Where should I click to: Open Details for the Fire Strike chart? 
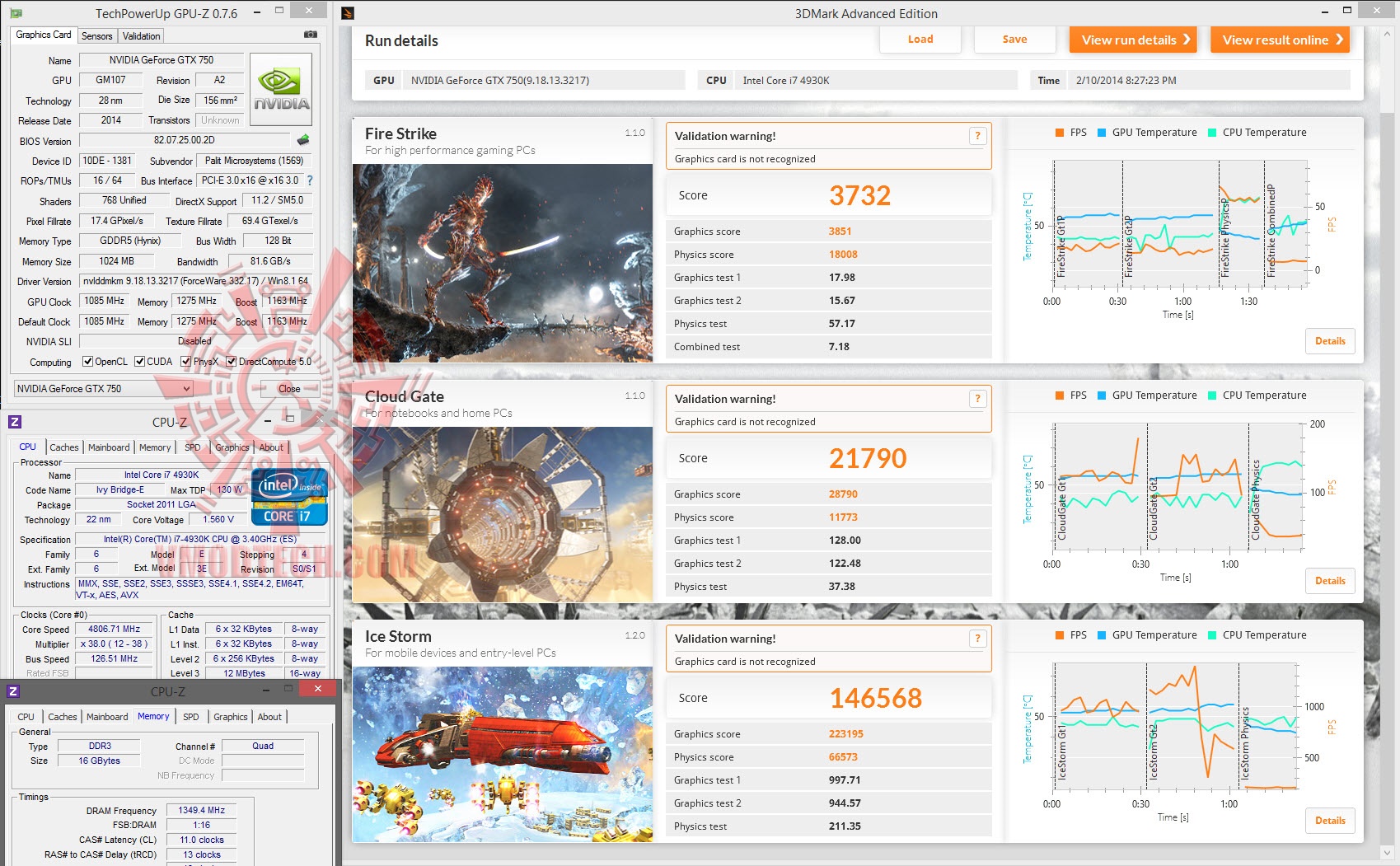pyautogui.click(x=1330, y=341)
